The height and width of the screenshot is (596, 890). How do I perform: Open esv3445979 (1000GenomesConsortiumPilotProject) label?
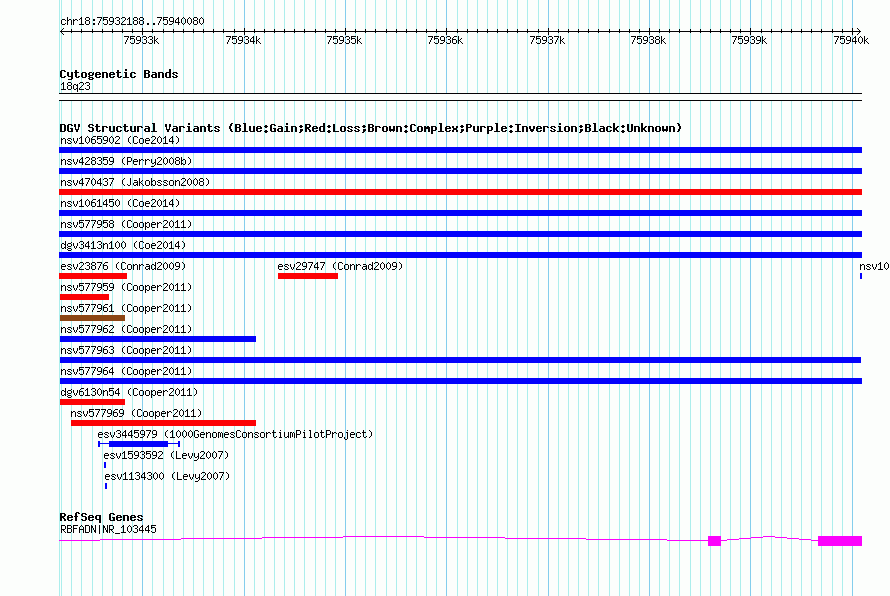tap(235, 434)
